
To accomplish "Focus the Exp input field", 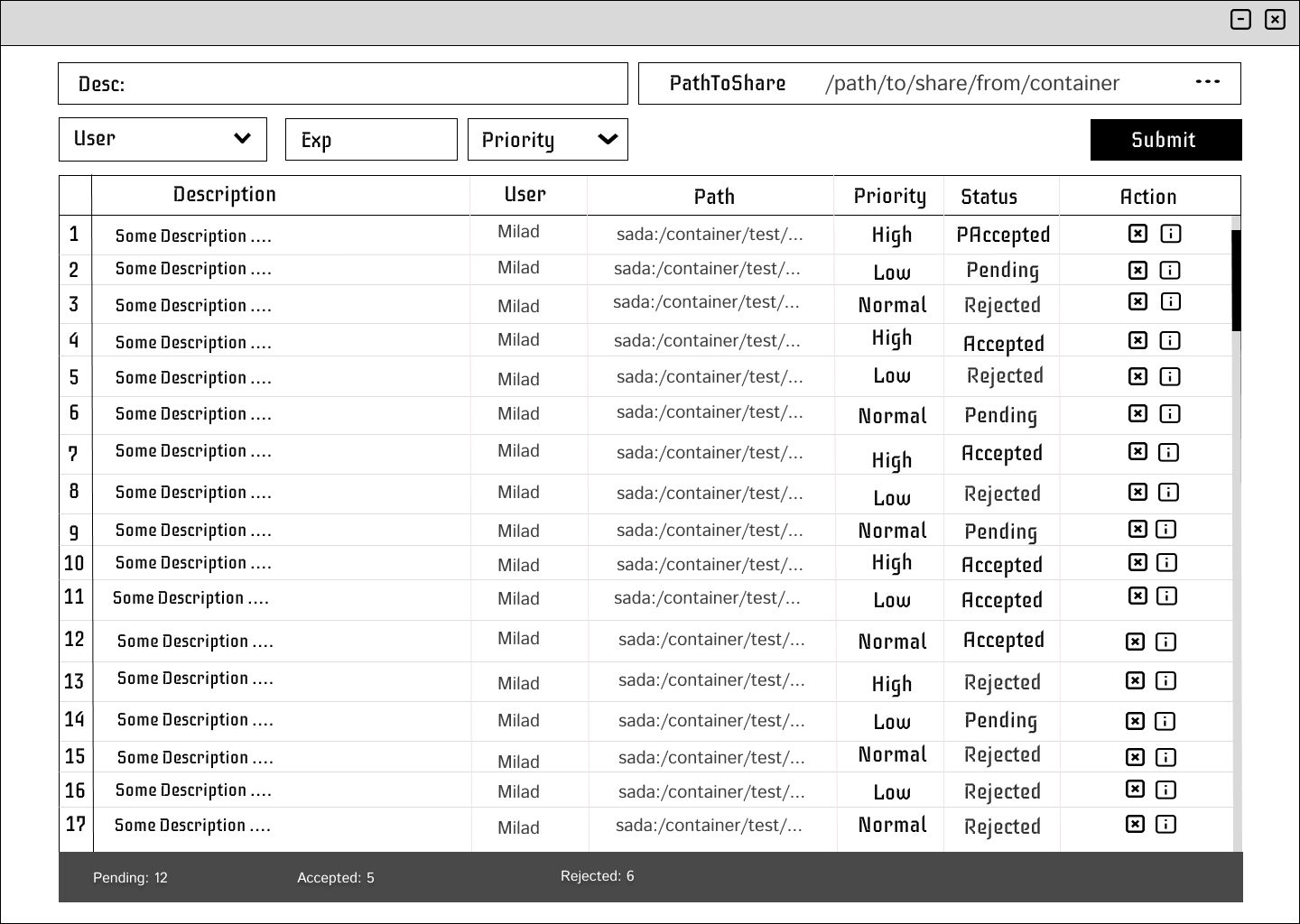I will [x=371, y=140].
